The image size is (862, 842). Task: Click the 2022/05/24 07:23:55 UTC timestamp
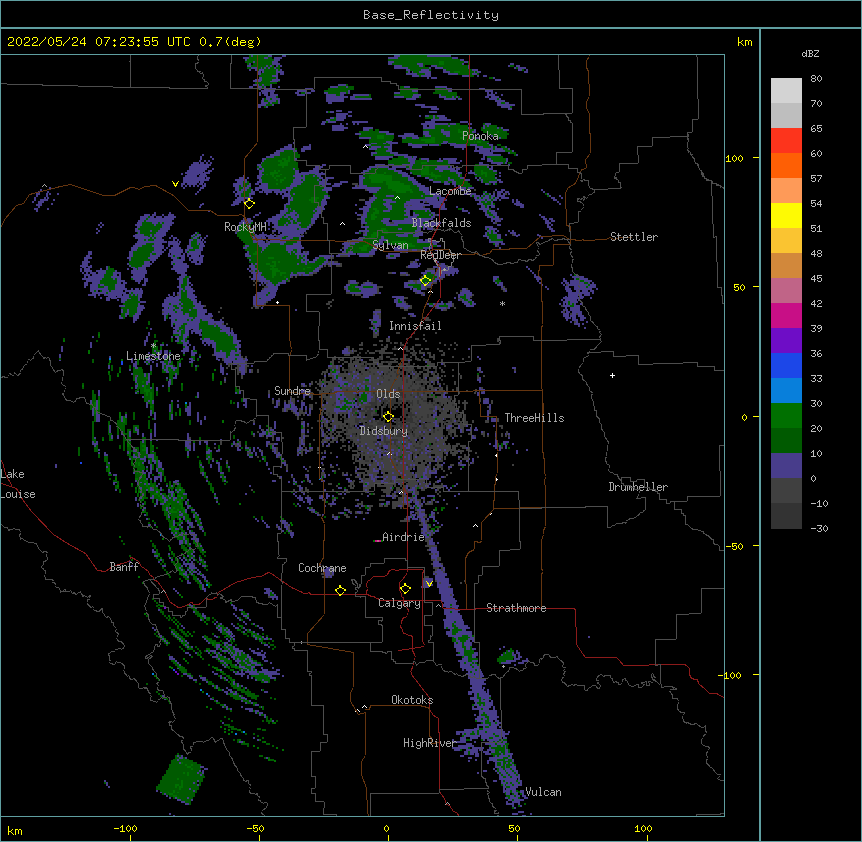coord(89,42)
